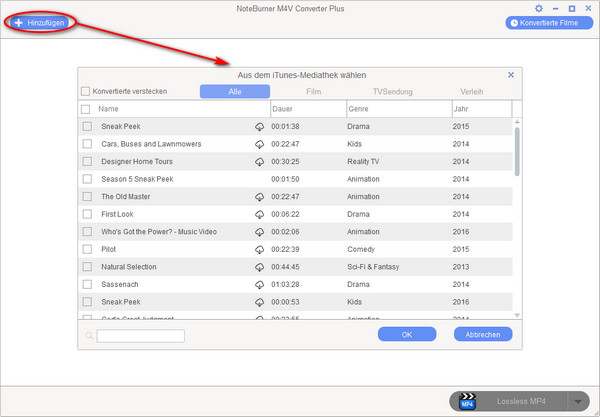The height and width of the screenshot is (417, 600).
Task: Click cloud icon for The Old Master
Action: click(259, 197)
